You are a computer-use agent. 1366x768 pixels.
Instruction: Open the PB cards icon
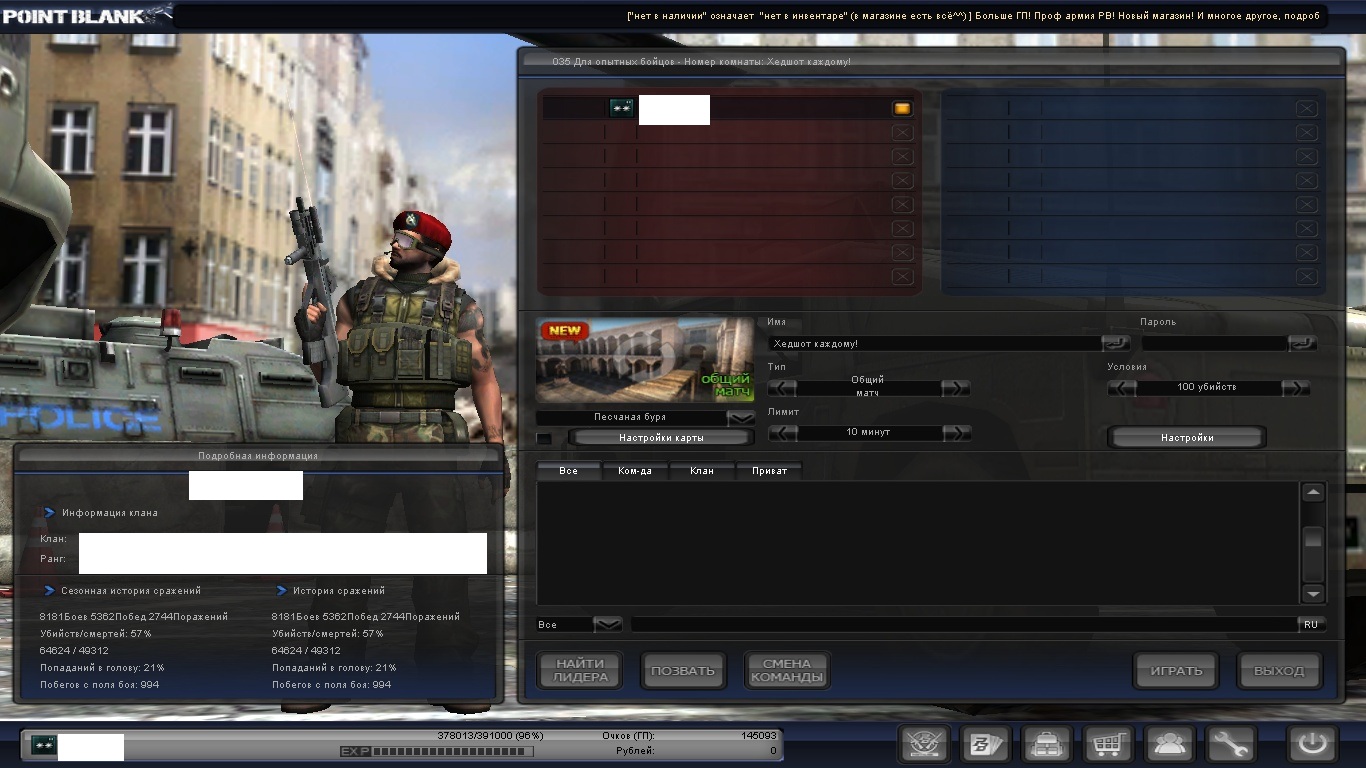[985, 745]
